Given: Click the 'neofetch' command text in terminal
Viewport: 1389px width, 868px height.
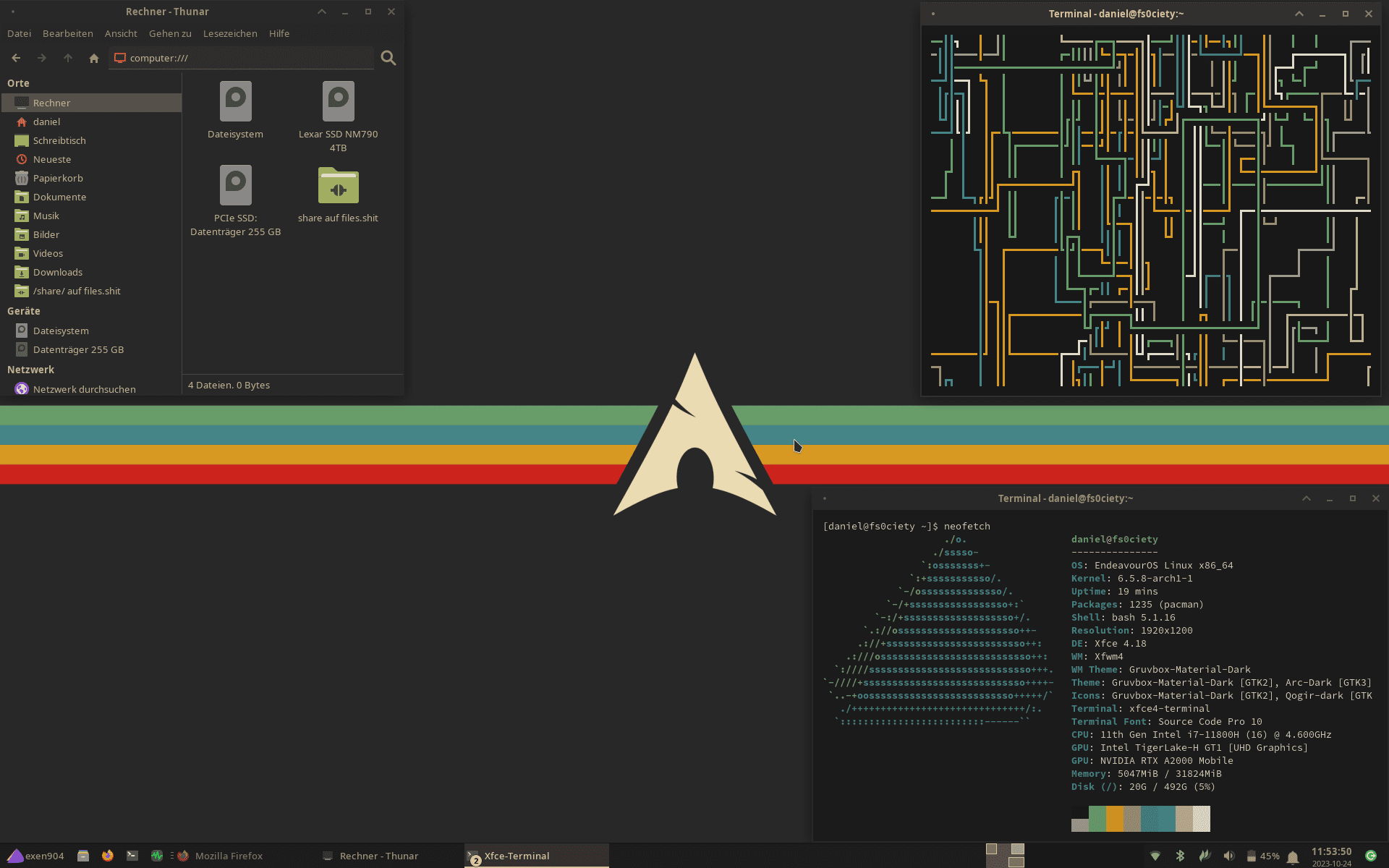Looking at the screenshot, I should click(x=967, y=526).
